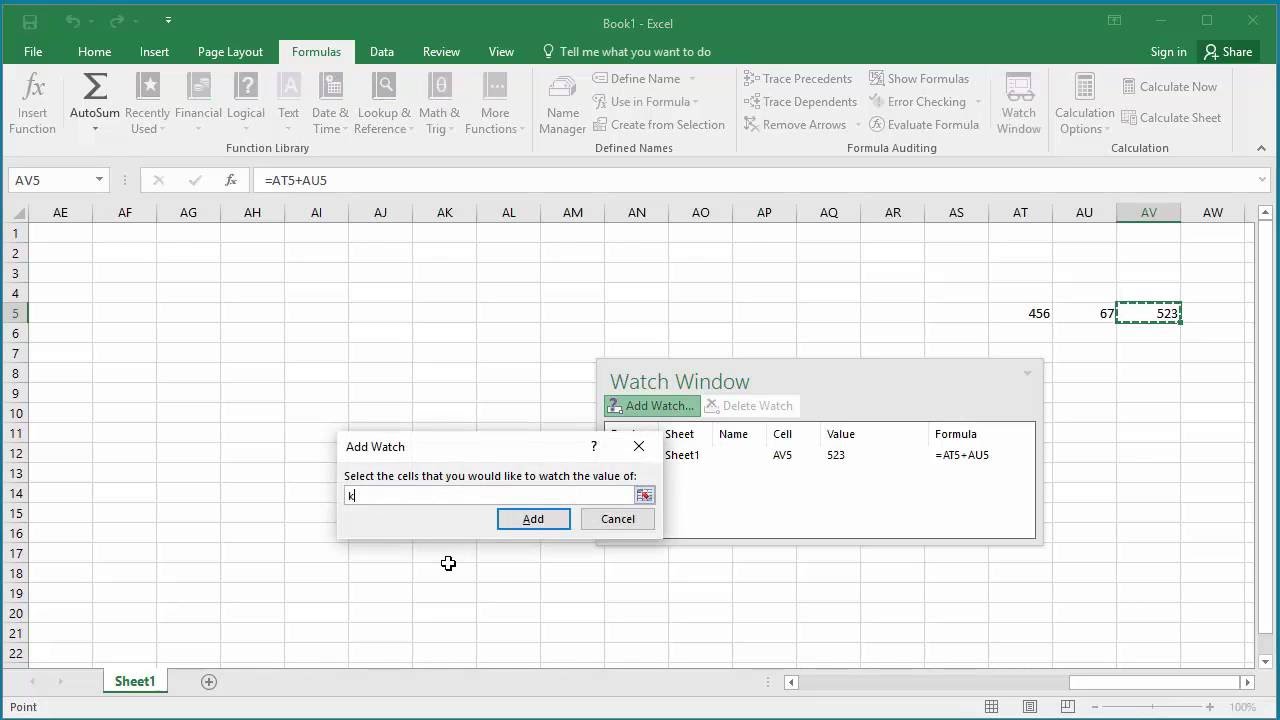The image size is (1280, 720).
Task: Switch to the Home tab
Action: pyautogui.click(x=94, y=52)
